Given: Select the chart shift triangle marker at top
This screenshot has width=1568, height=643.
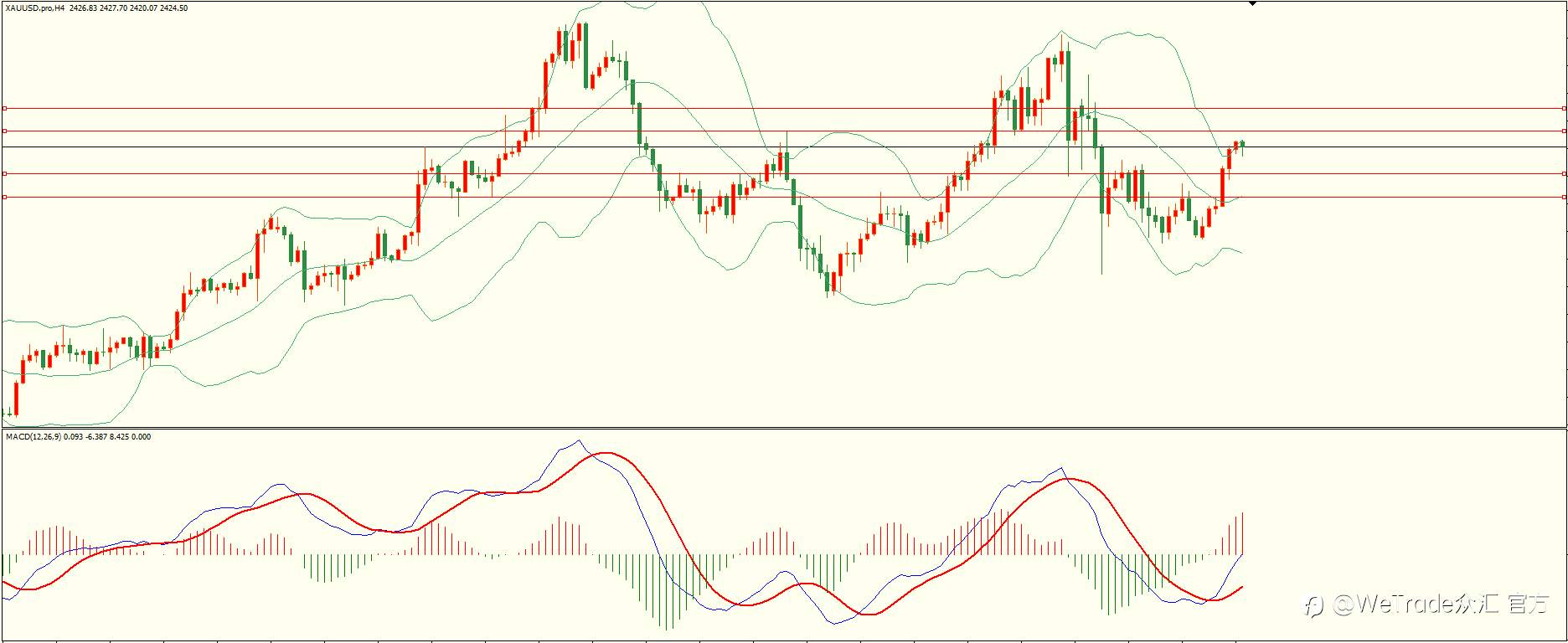Looking at the screenshot, I should pos(1252,4).
